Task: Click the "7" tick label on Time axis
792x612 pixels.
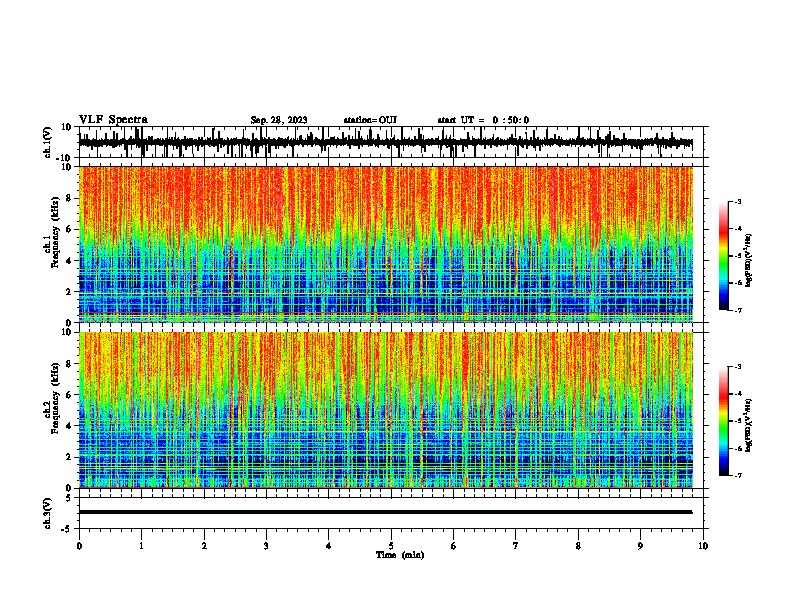Action: click(x=516, y=546)
